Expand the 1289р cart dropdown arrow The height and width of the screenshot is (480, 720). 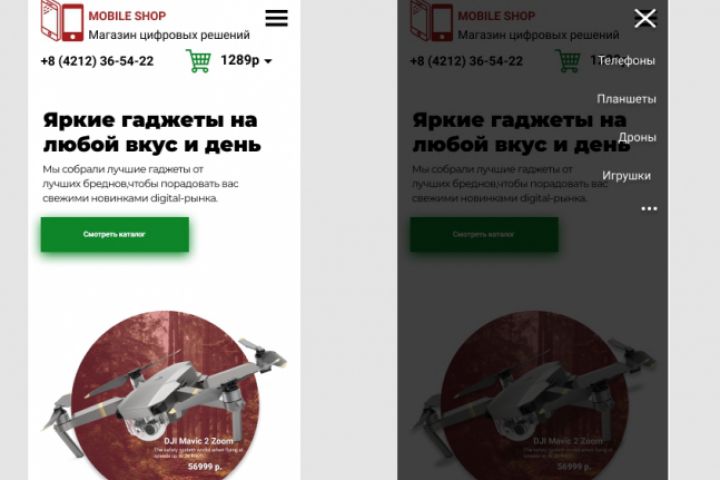pos(268,61)
